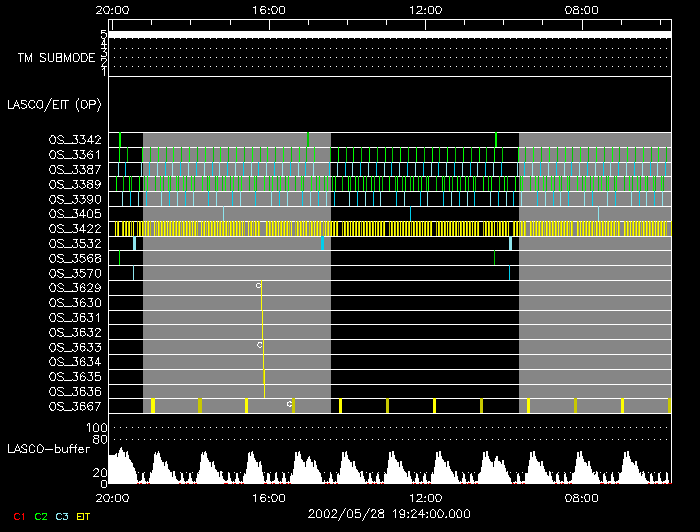Select the OS_3532 row label

75,244
